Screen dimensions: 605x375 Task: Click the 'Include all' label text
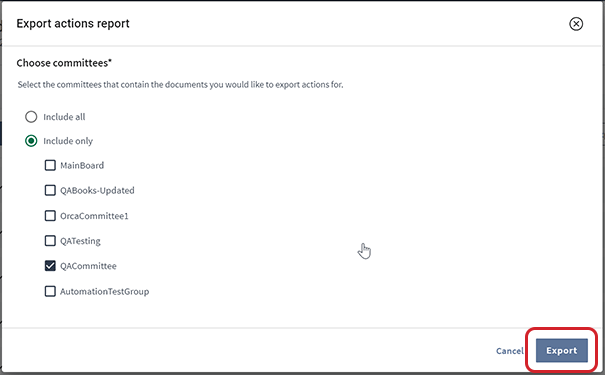[64, 117]
